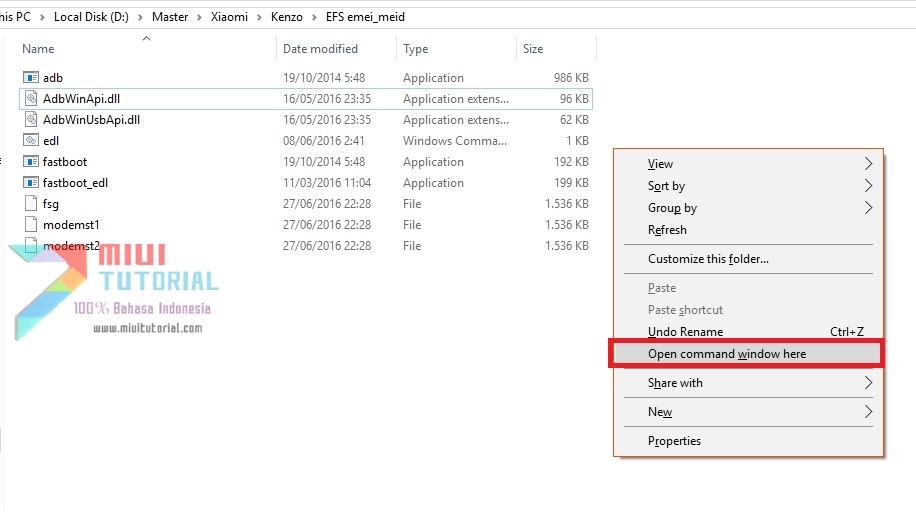The width and height of the screenshot is (916, 513).
Task: Open Properties from the context menu
Action: (x=674, y=441)
